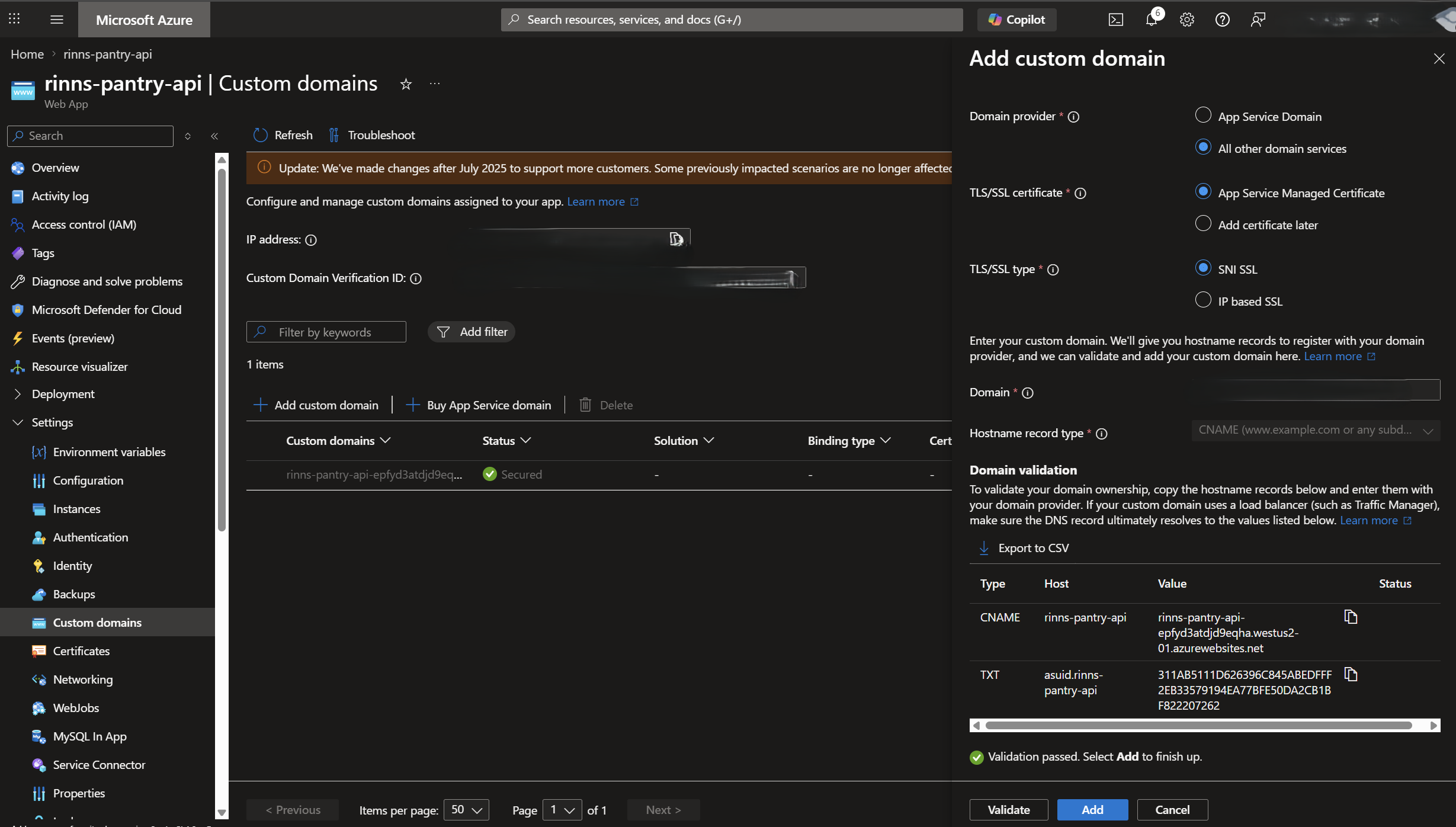
Task: Expand the Deployment section in sidebar
Action: click(x=63, y=394)
